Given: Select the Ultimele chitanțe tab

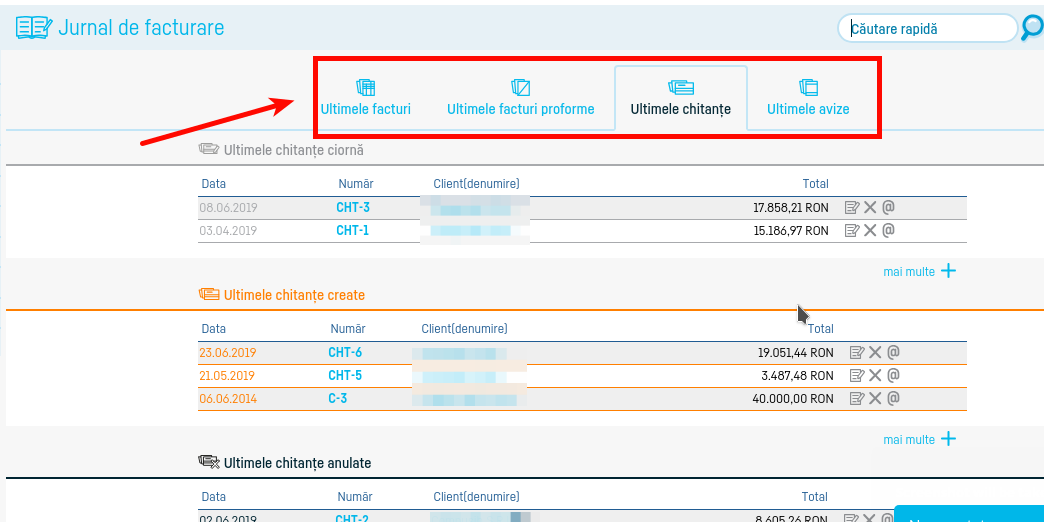Looking at the screenshot, I should [680, 98].
